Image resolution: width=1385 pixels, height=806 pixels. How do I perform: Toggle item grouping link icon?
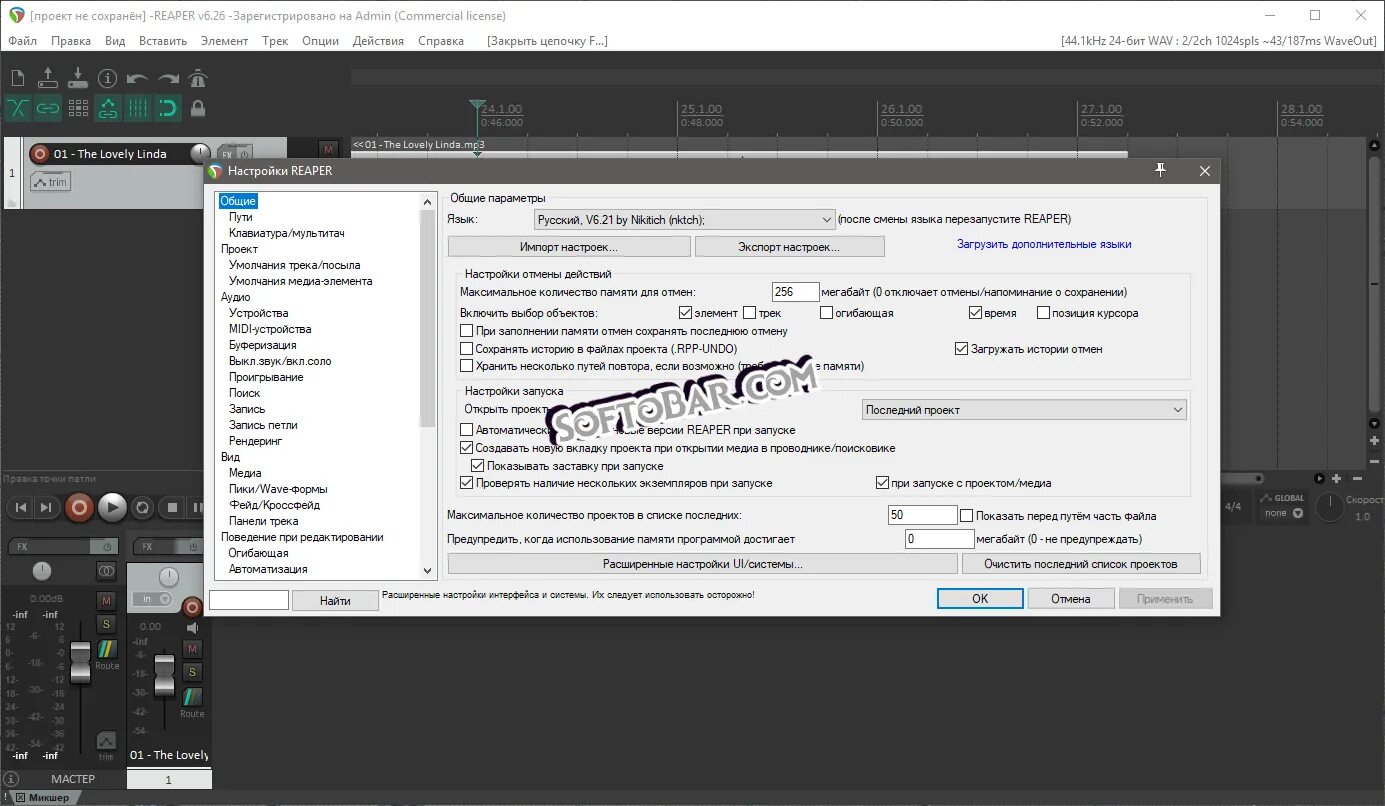click(47, 108)
